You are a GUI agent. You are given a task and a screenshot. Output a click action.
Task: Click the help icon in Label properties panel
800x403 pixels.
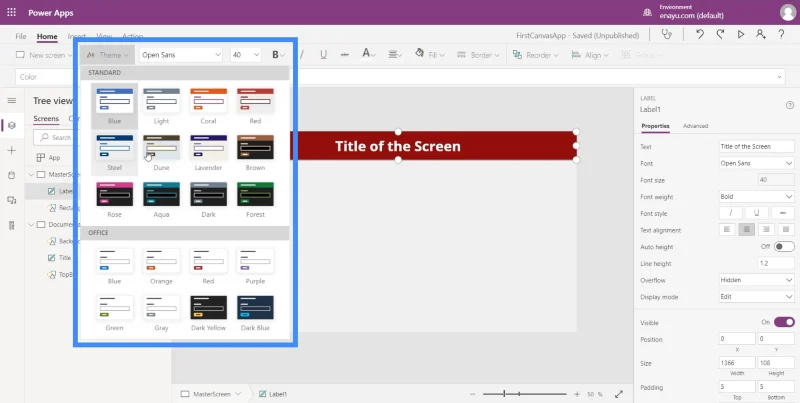pos(790,105)
